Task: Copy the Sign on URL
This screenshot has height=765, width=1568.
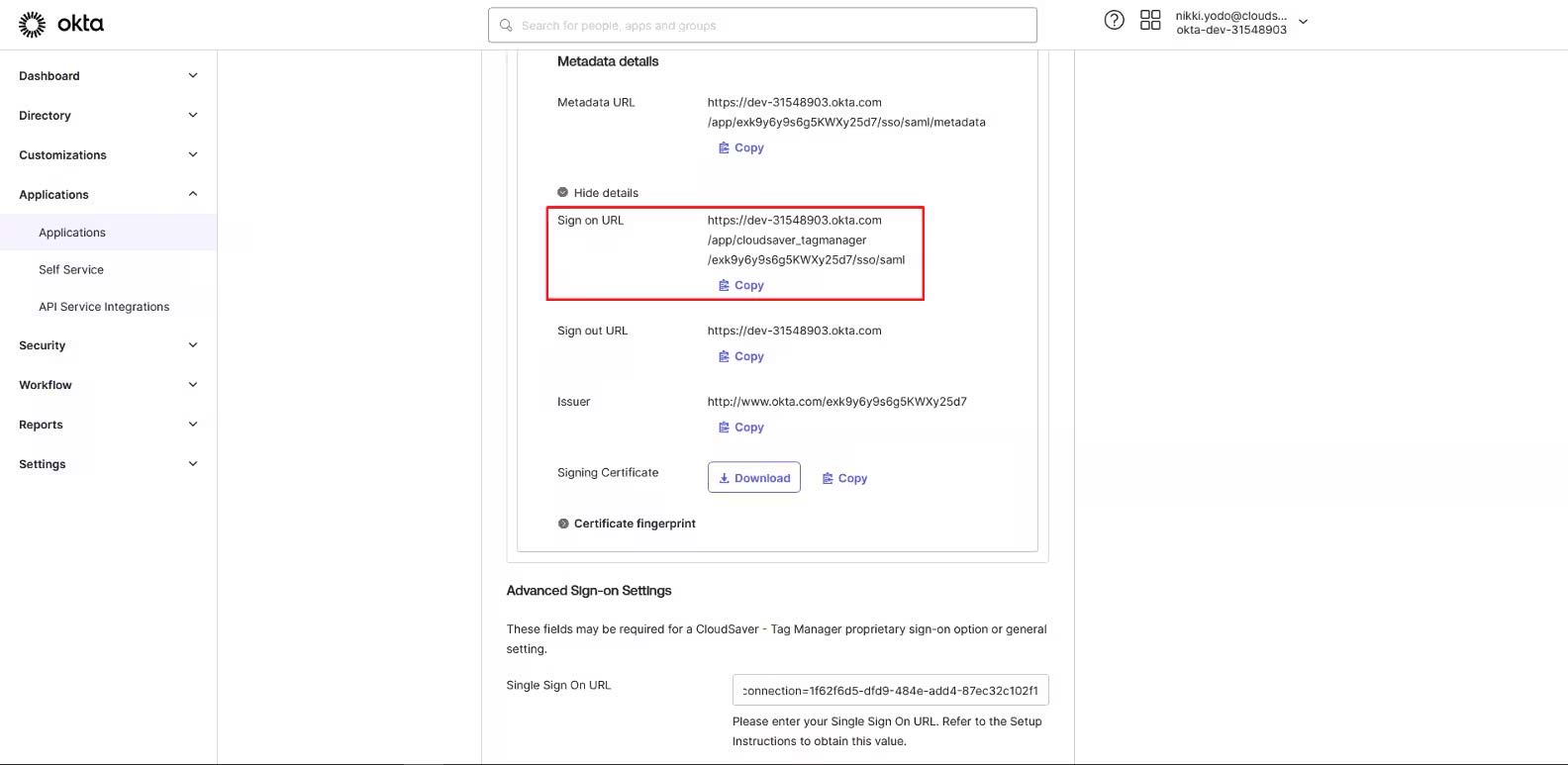Action: click(x=740, y=285)
